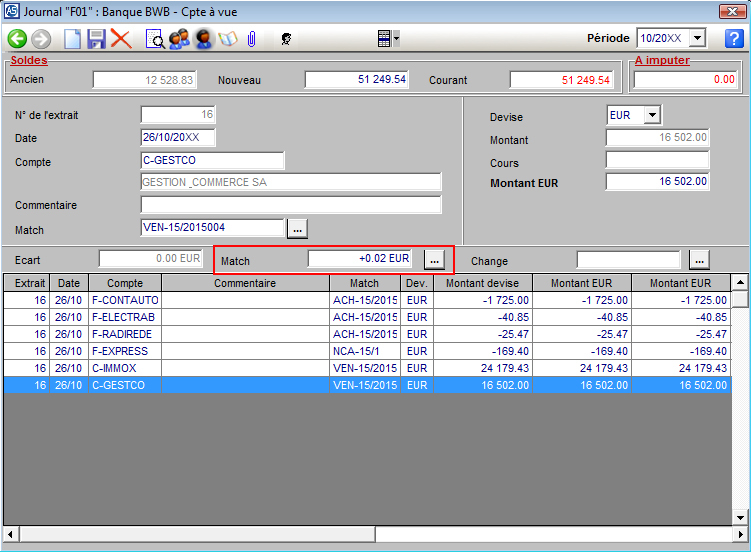Open the open-book icon in toolbar
Image resolution: width=751 pixels, height=552 pixels.
pos(228,39)
